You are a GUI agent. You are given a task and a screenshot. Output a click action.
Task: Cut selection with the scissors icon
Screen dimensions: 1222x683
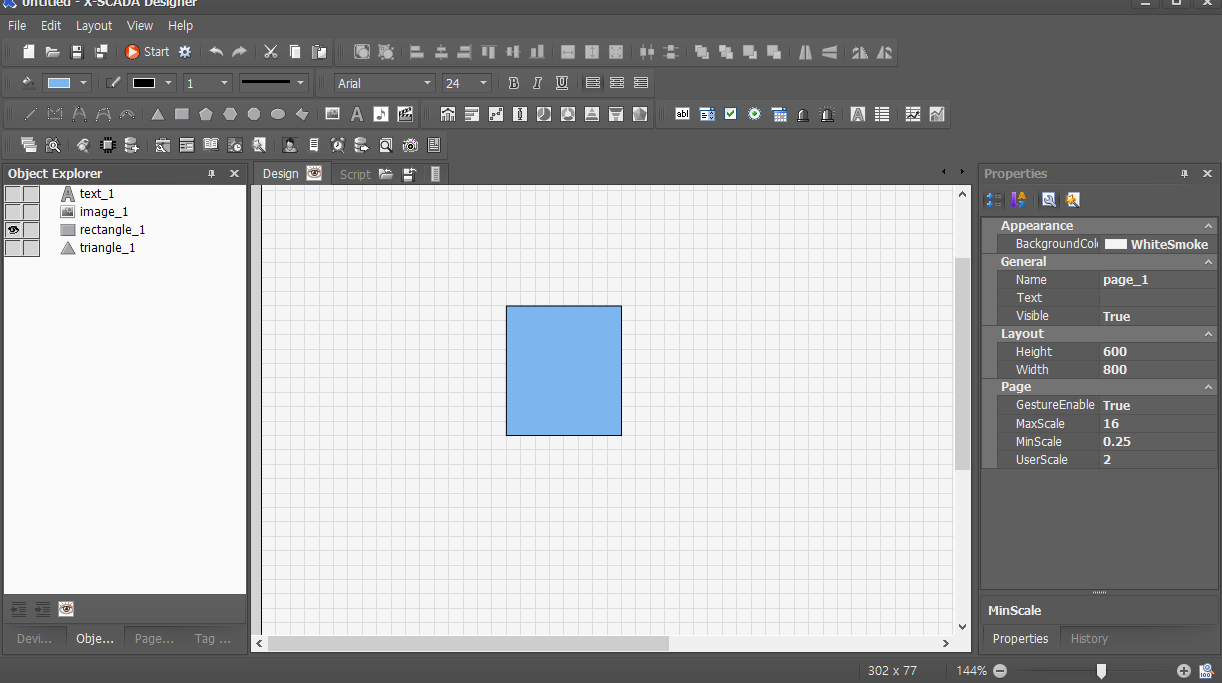point(271,51)
